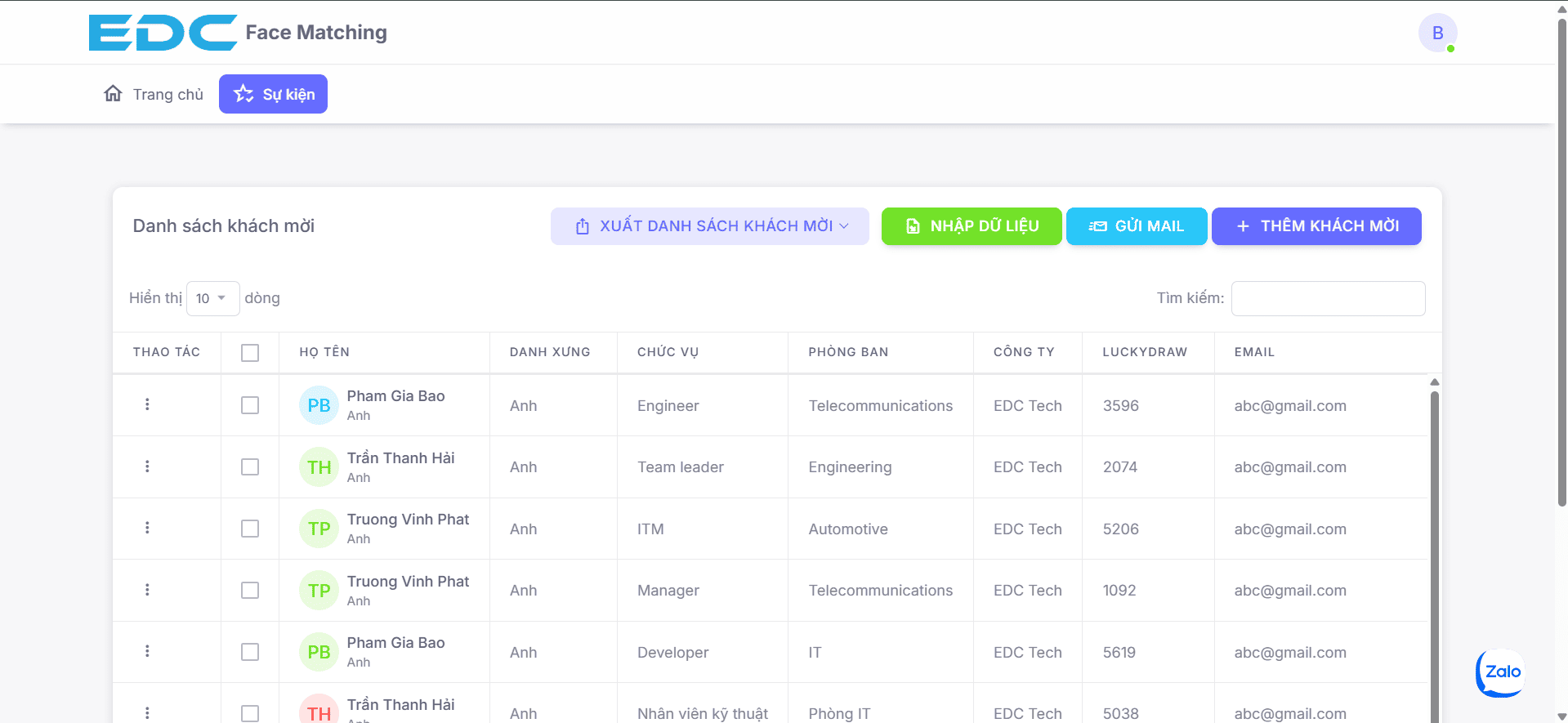
Task: Check the box for Developer row
Action: [x=250, y=652]
